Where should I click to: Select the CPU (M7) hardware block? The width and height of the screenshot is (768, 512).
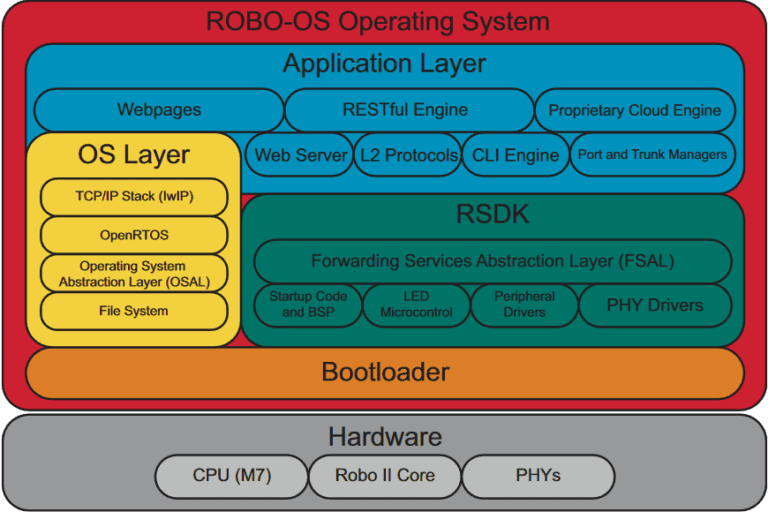pyautogui.click(x=232, y=476)
